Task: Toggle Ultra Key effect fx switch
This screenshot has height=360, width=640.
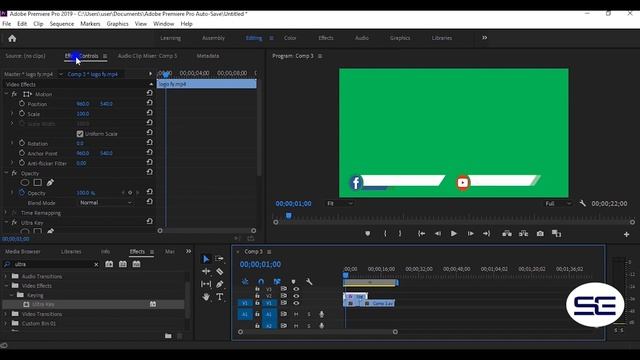Action: pos(14,222)
